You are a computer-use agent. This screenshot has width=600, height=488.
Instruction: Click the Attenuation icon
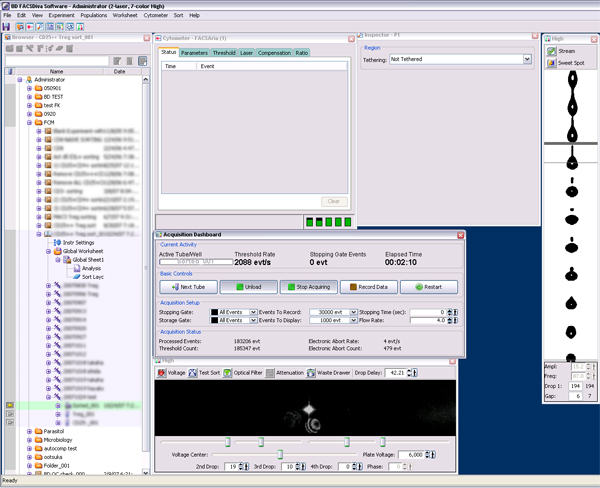tap(272, 373)
